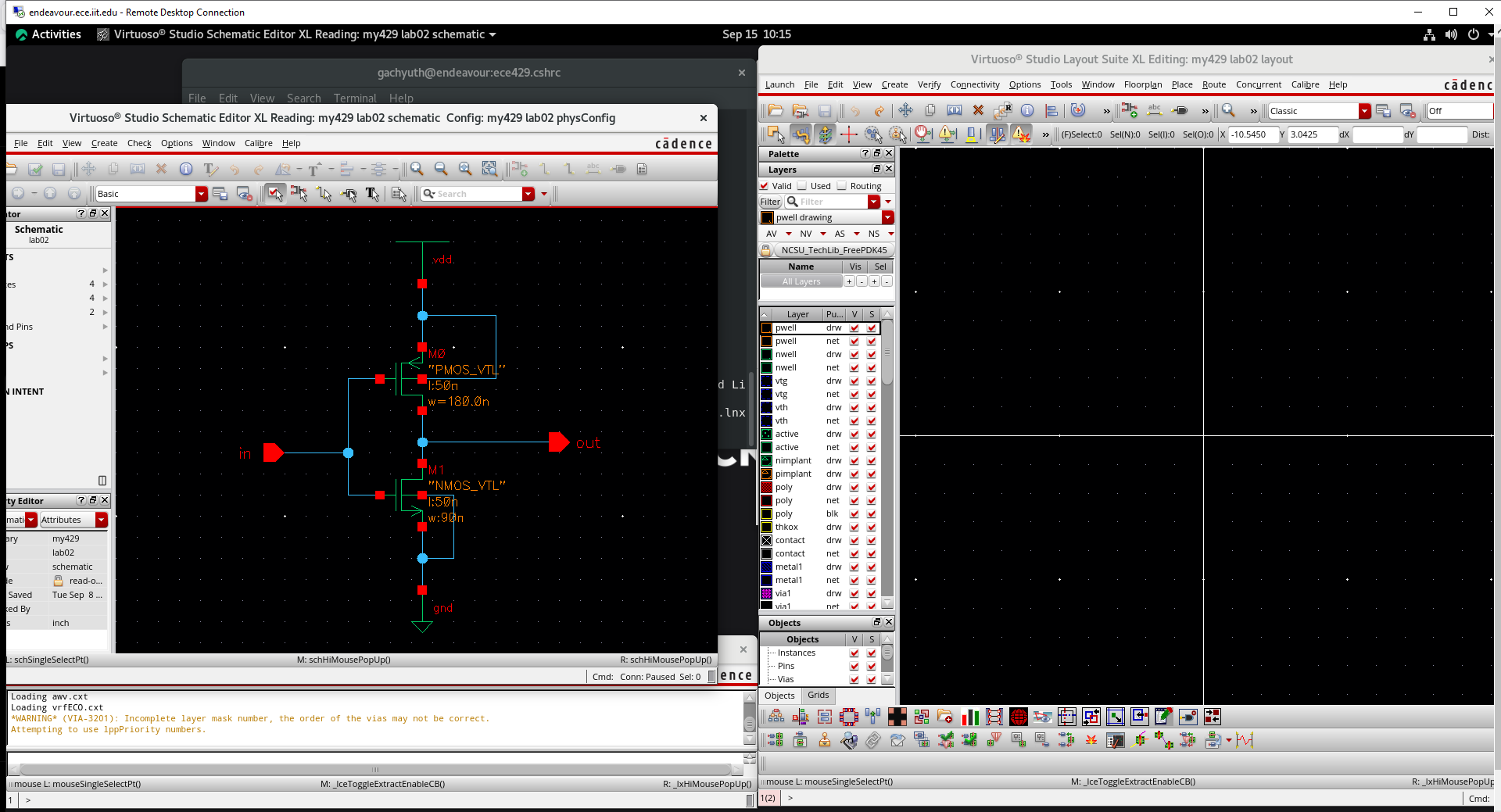Toggle visibility of metal1 drw layer
1501x812 pixels.
(854, 567)
